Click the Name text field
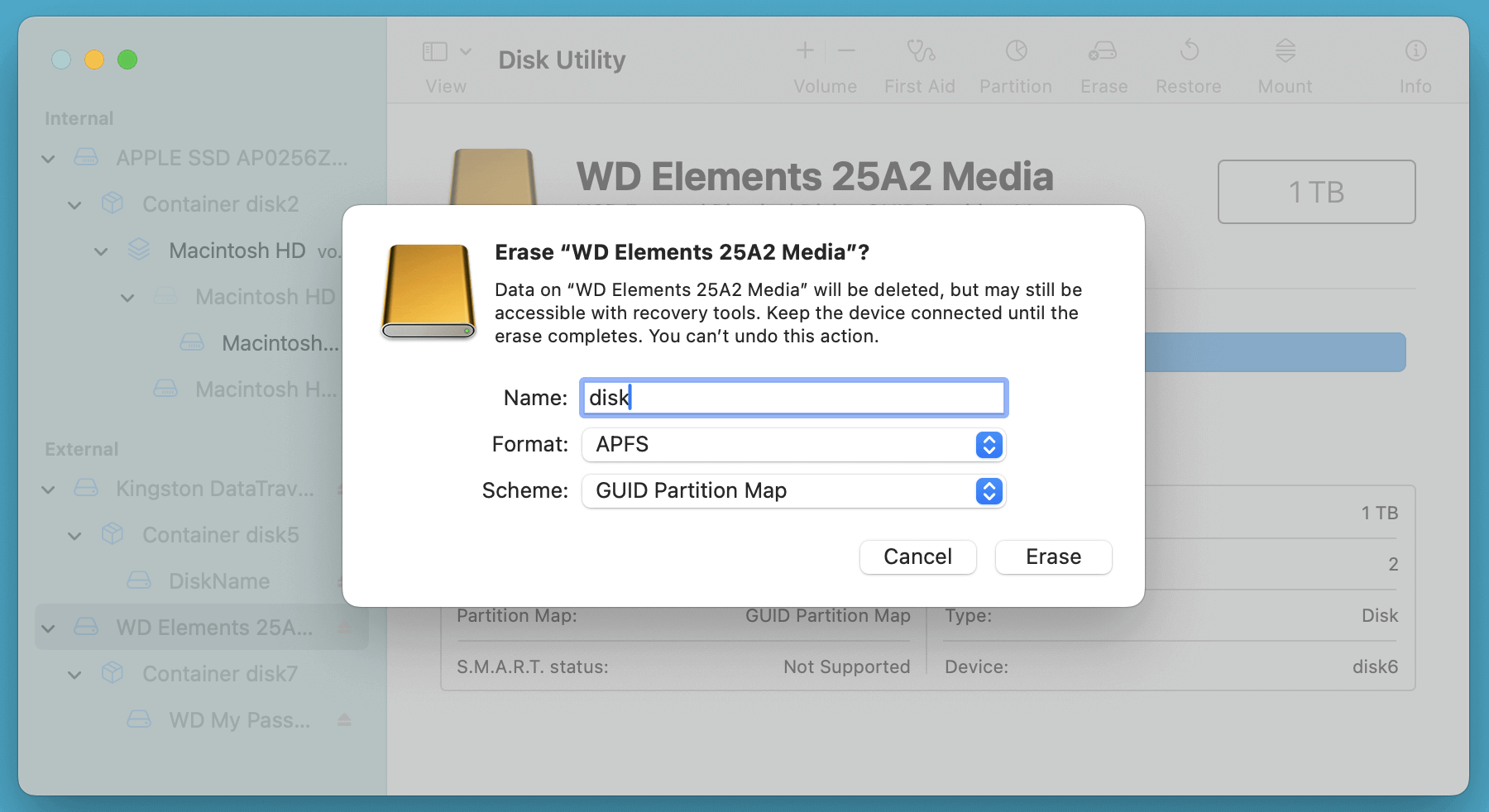The height and width of the screenshot is (812, 1489). click(792, 399)
